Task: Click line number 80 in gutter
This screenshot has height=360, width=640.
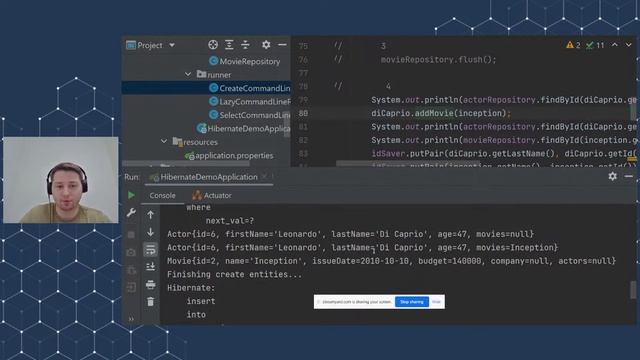Action: pyautogui.click(x=303, y=113)
